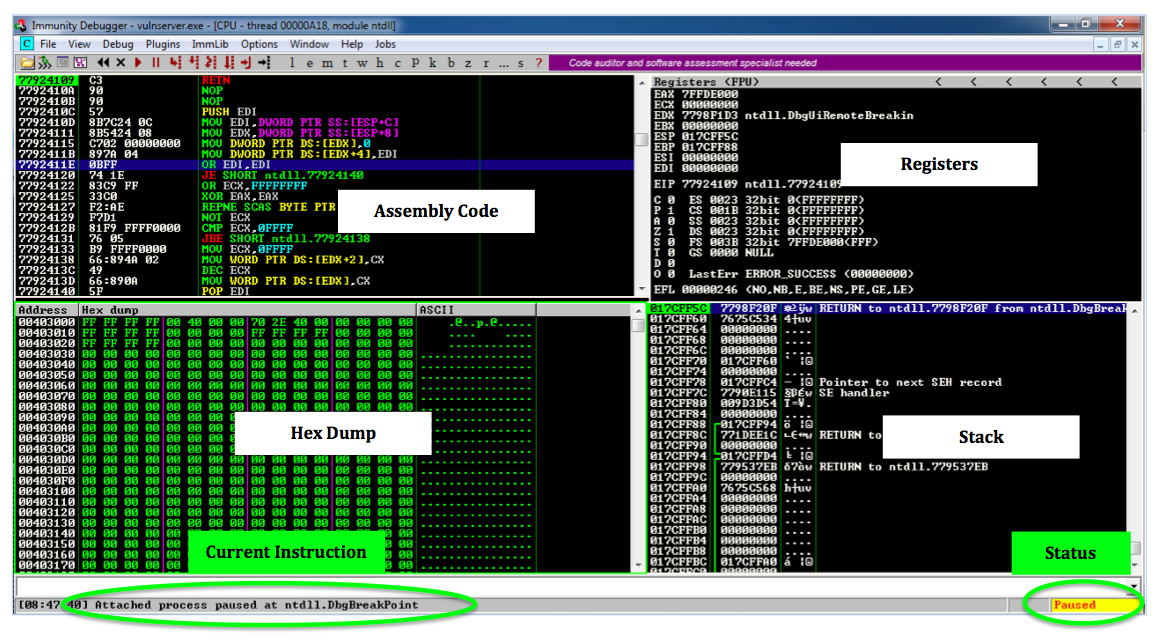1155x641 pixels.
Task: Open the View menu
Action: click(x=80, y=44)
